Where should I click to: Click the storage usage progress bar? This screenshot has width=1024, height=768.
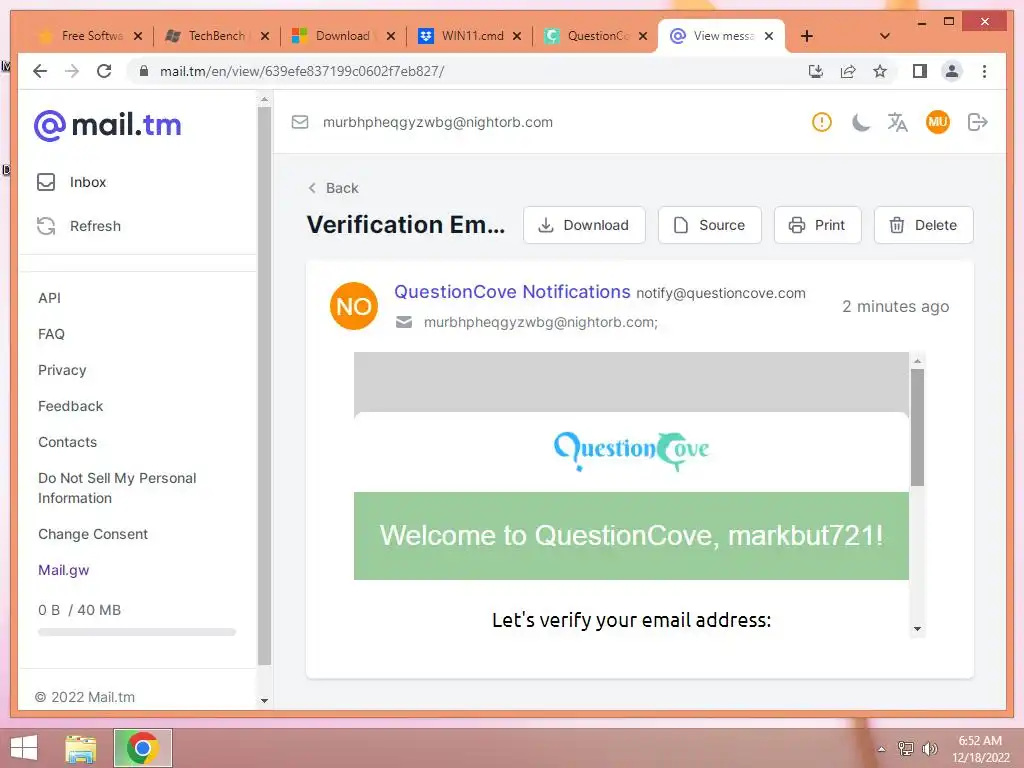[137, 632]
